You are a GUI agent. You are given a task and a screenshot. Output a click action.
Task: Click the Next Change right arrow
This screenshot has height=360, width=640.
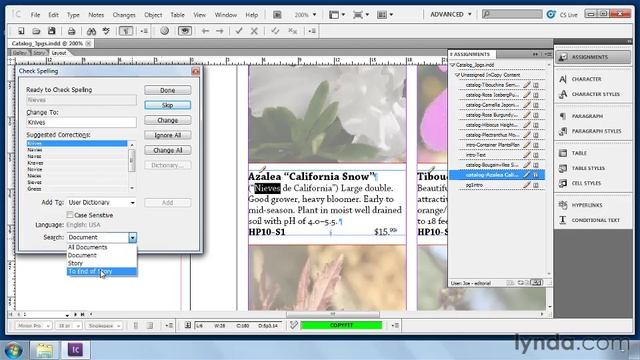[220, 31]
